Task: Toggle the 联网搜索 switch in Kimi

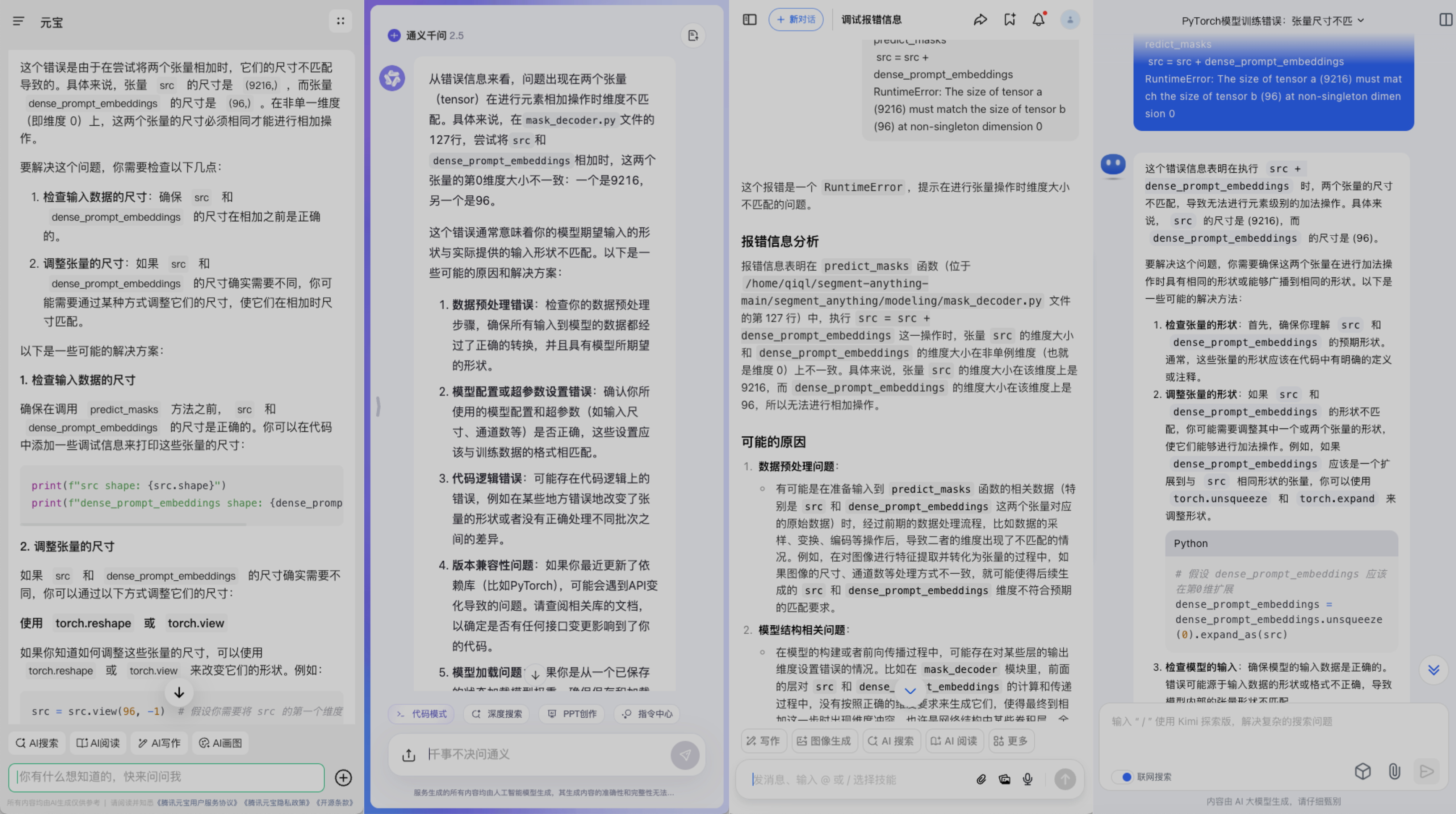Action: (x=1123, y=777)
